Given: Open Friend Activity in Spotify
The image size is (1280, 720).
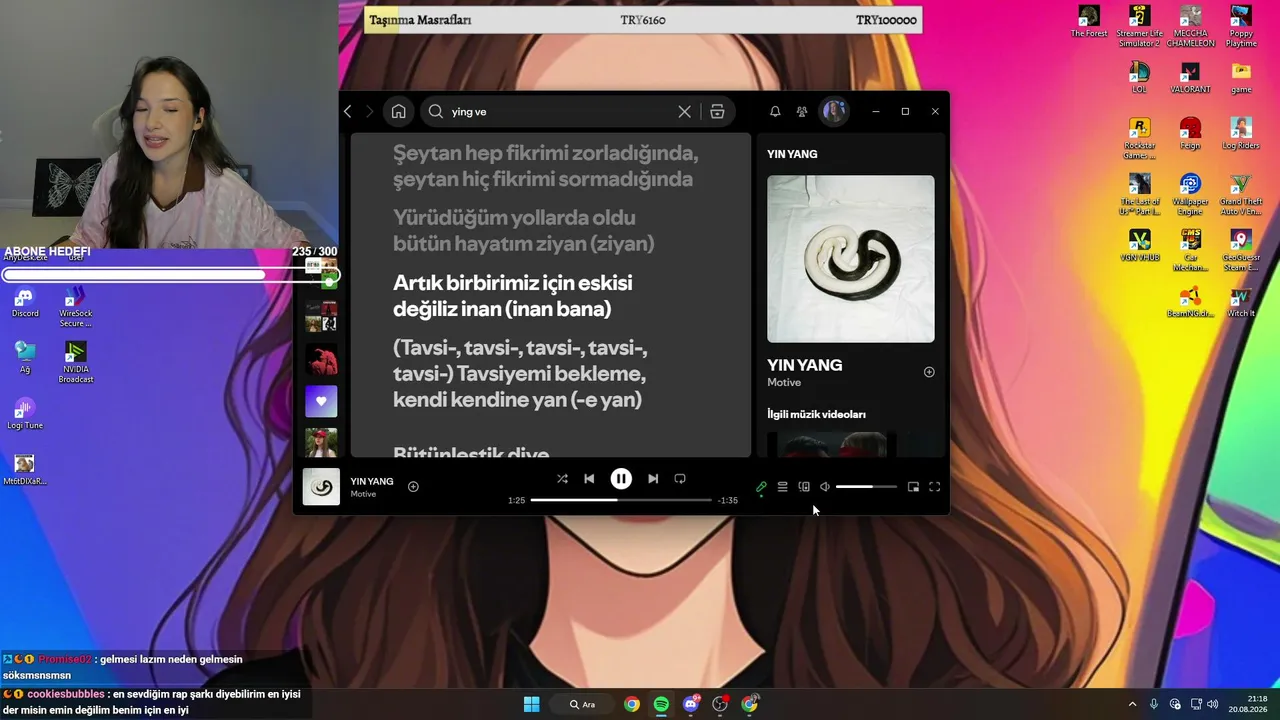Looking at the screenshot, I should 802,112.
